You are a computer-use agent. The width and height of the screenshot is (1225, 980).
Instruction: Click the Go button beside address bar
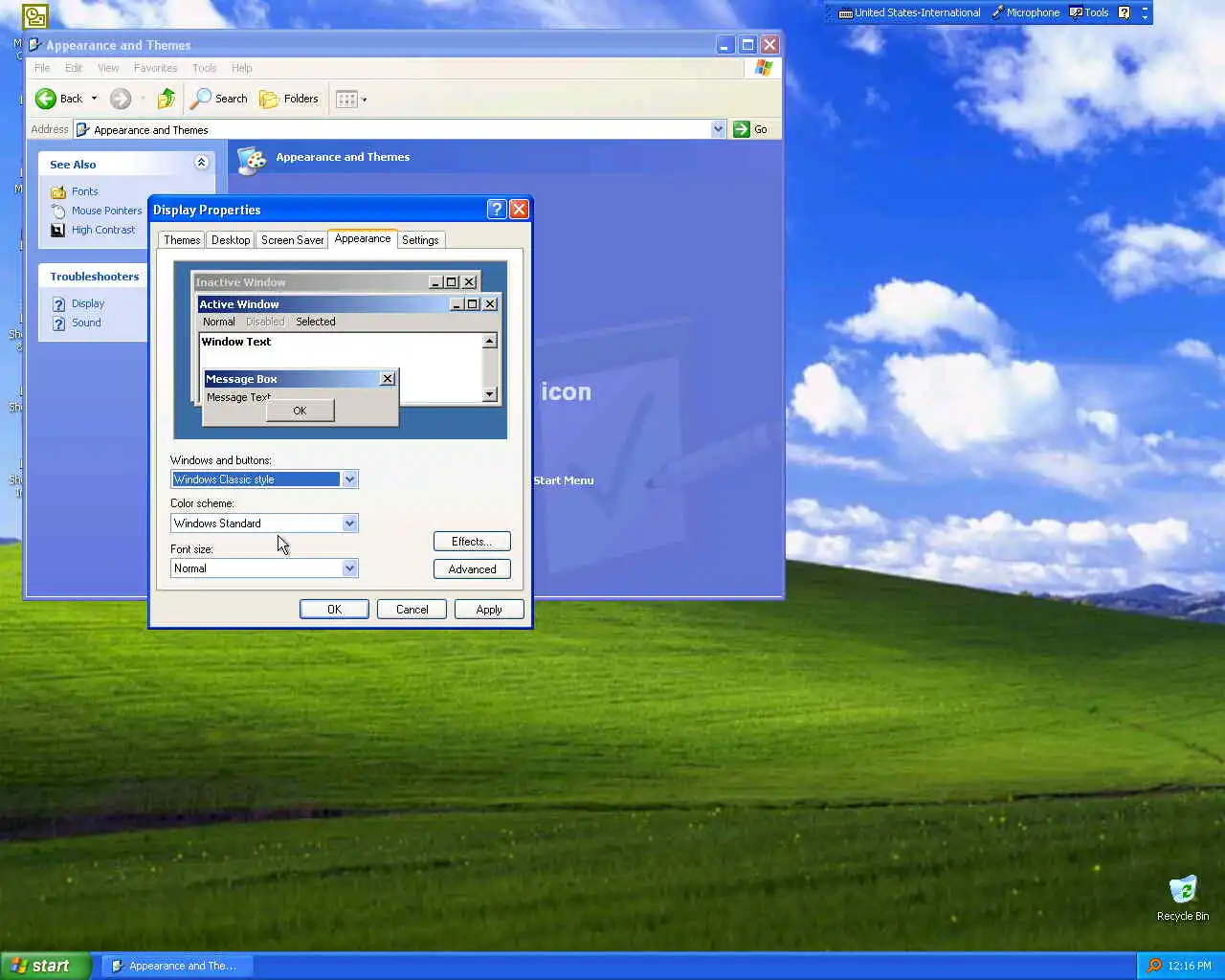[751, 129]
